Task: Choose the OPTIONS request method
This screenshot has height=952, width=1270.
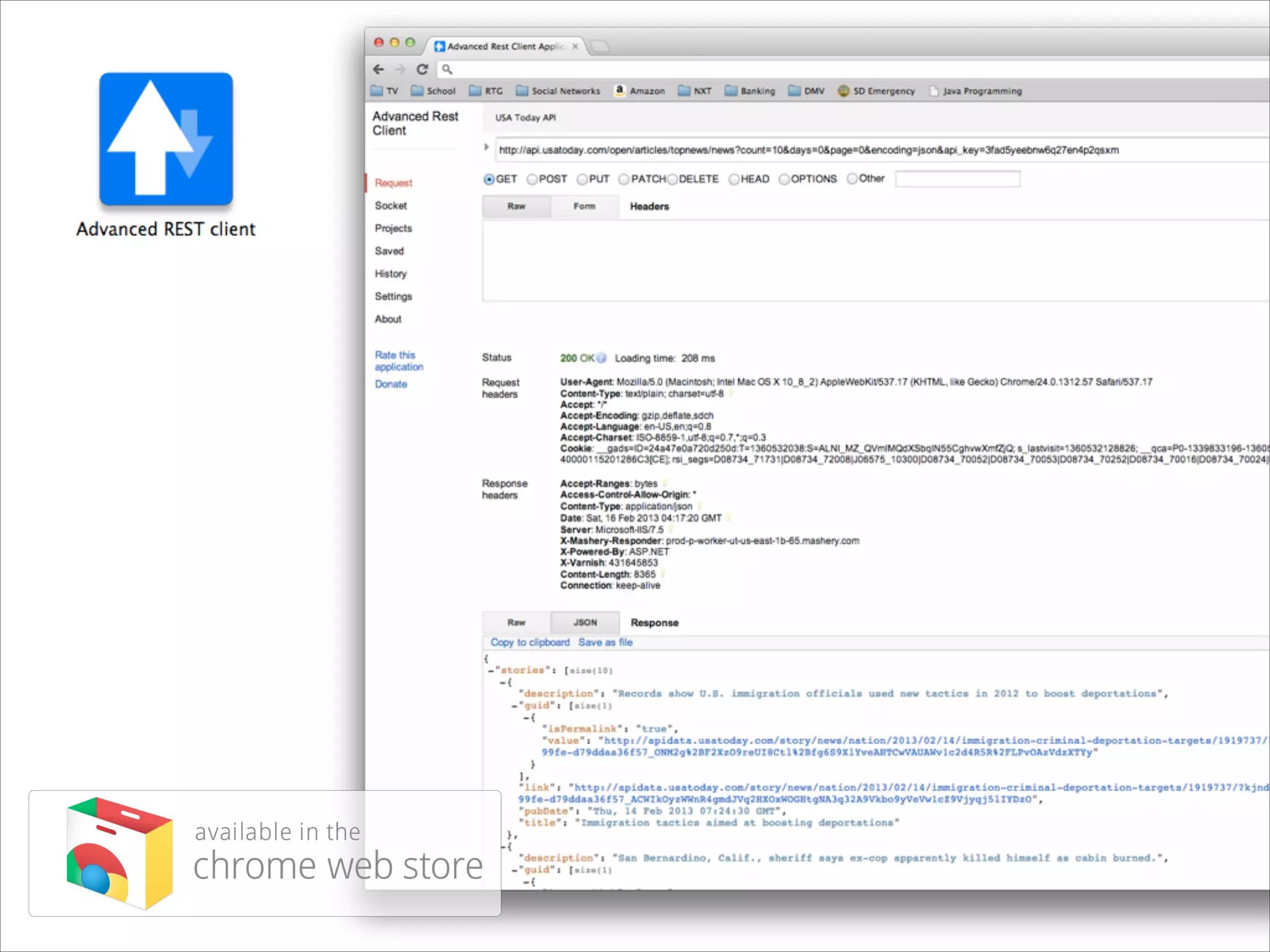Action: click(x=784, y=179)
